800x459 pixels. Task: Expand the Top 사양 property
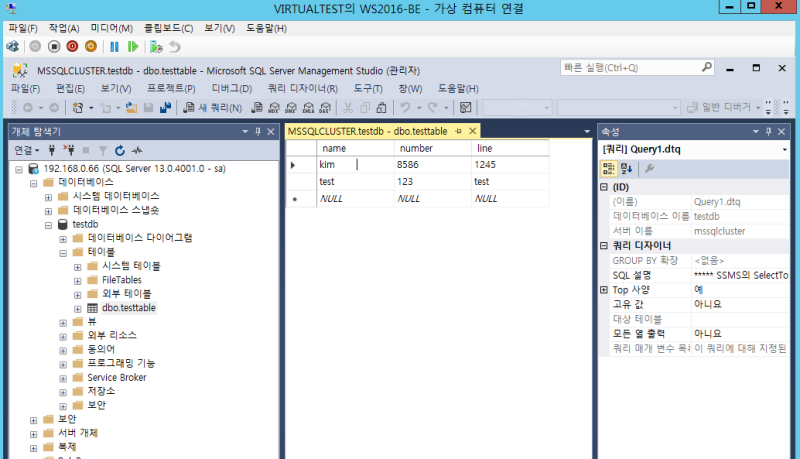(x=604, y=290)
